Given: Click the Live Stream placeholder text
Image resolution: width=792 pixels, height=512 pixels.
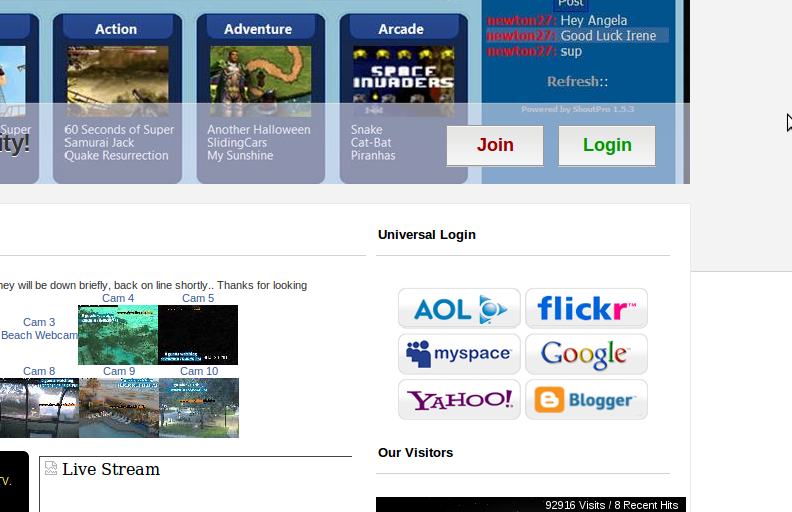Looking at the screenshot, I should coord(111,469).
